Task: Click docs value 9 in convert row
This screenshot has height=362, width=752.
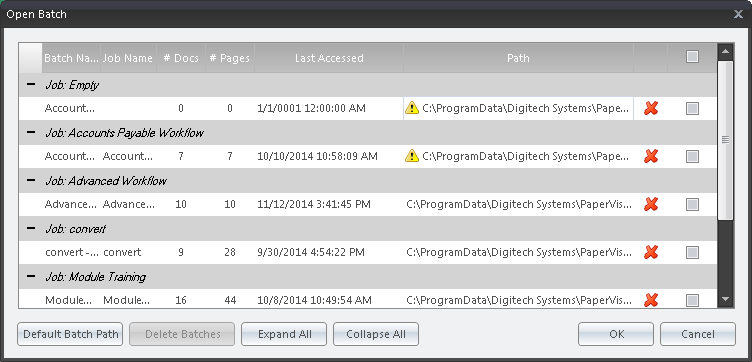Action: click(x=181, y=252)
